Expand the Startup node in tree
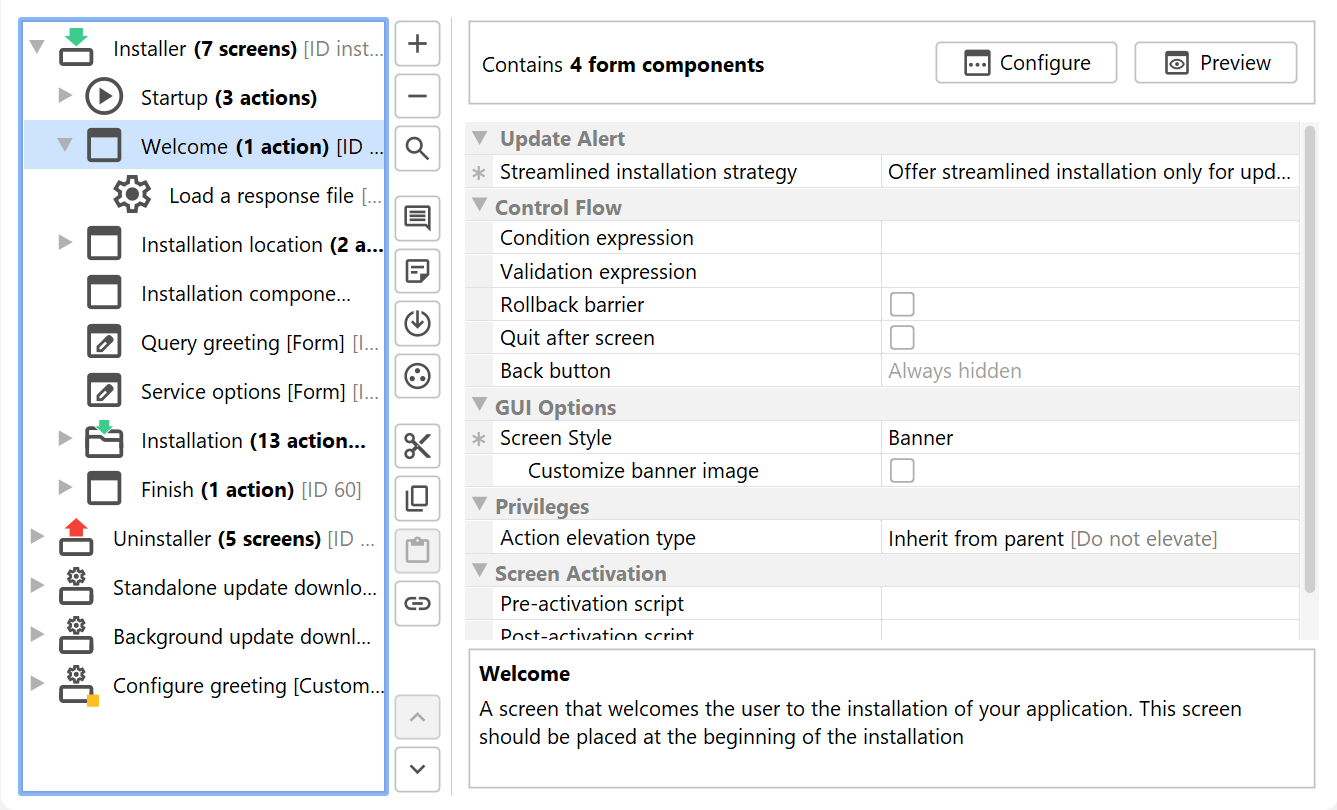 pyautogui.click(x=65, y=96)
